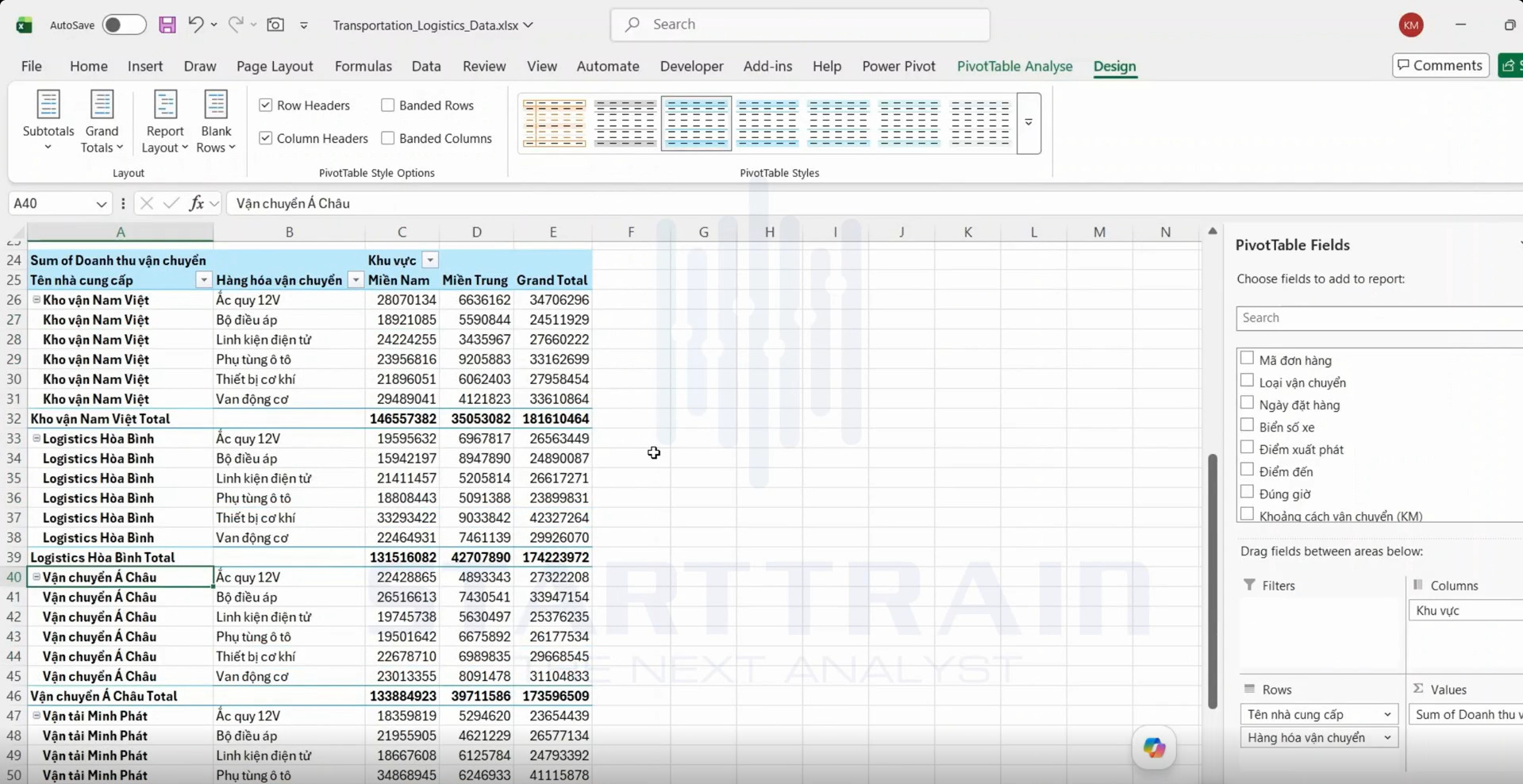Collapse the Kho vận Nam Việt group

37,300
